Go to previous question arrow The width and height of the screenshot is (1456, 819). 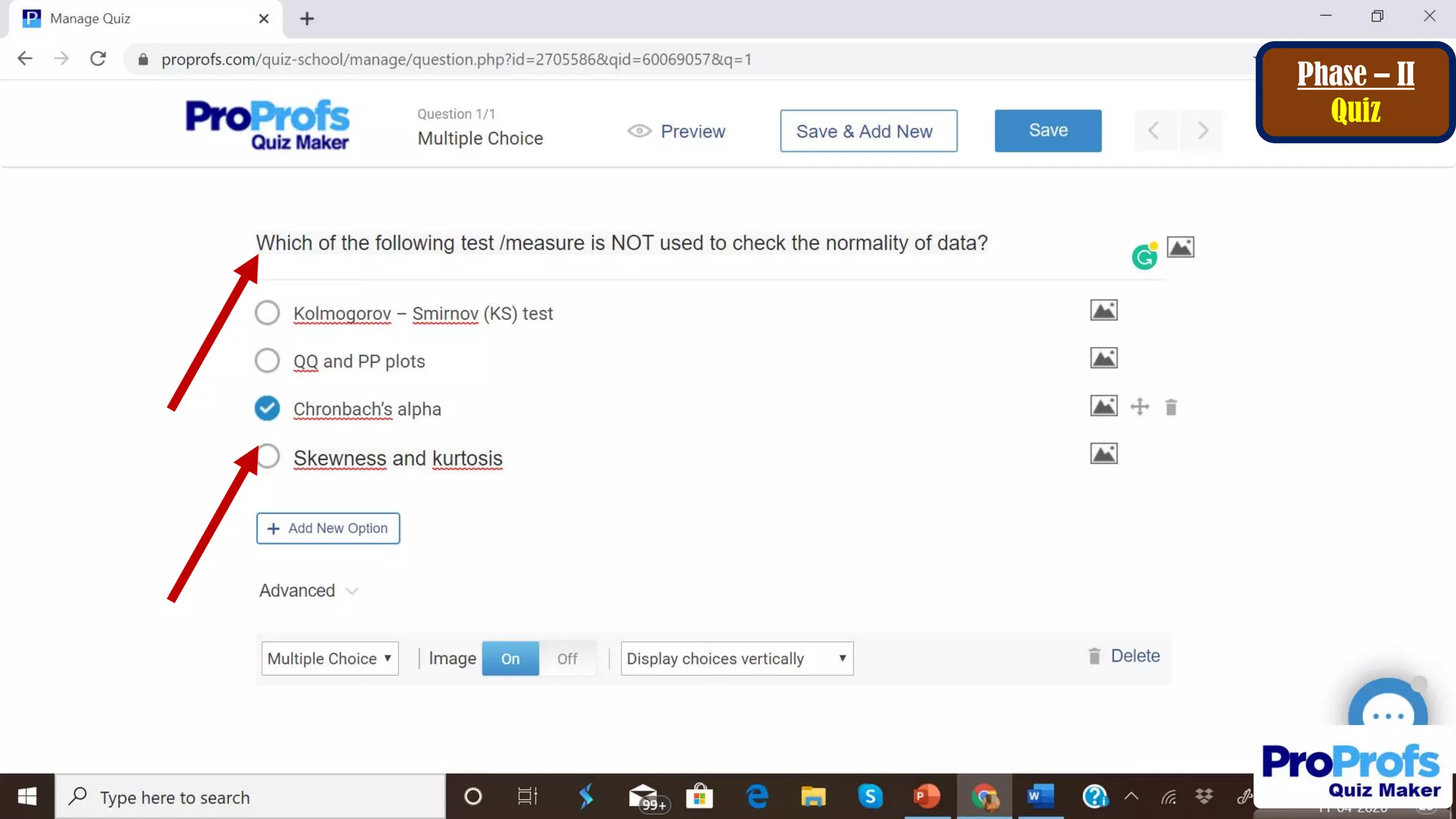tap(1154, 131)
